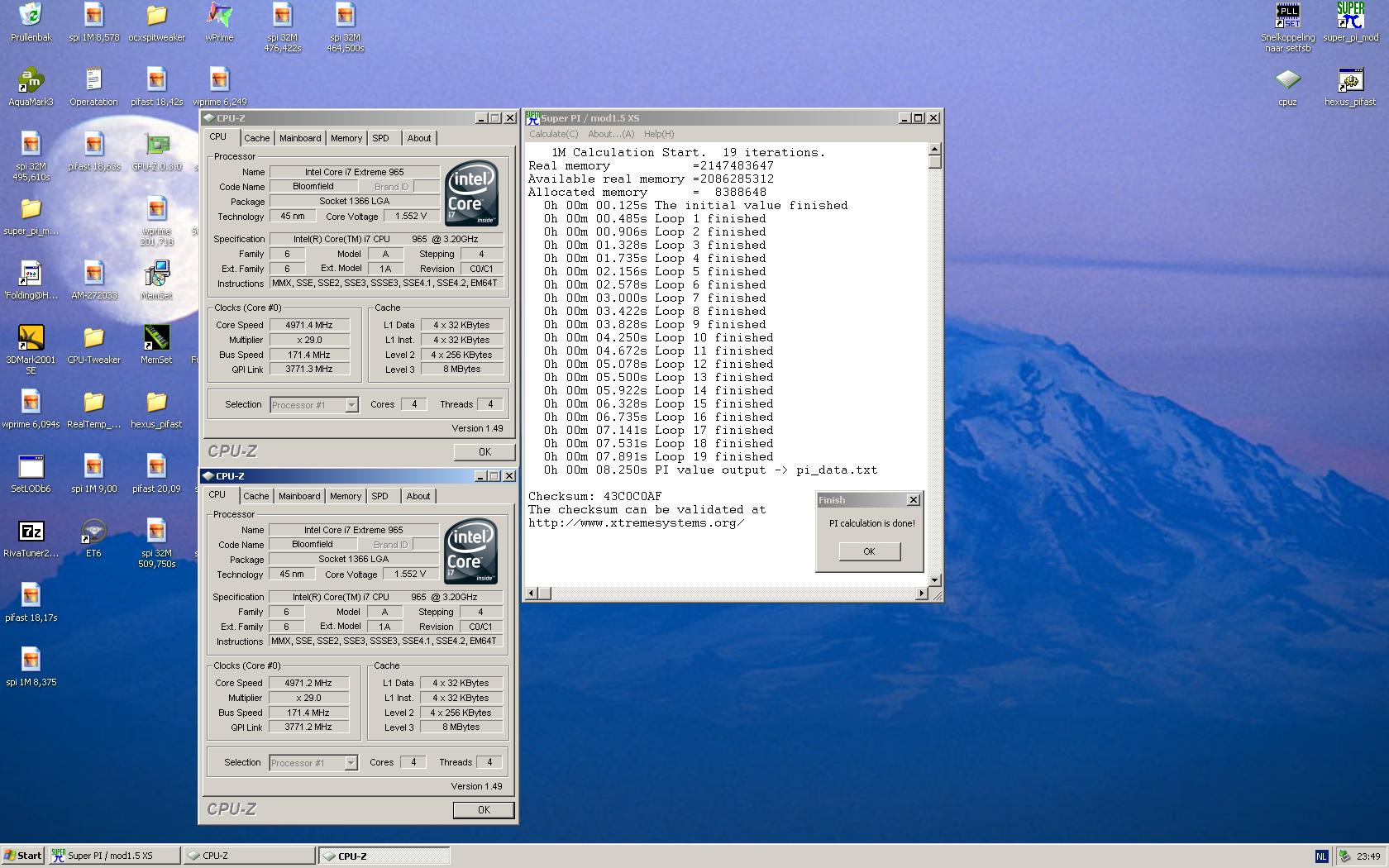Click Super PI horizontal scrollbar left arrow
The image size is (1389, 868).
tap(532, 593)
